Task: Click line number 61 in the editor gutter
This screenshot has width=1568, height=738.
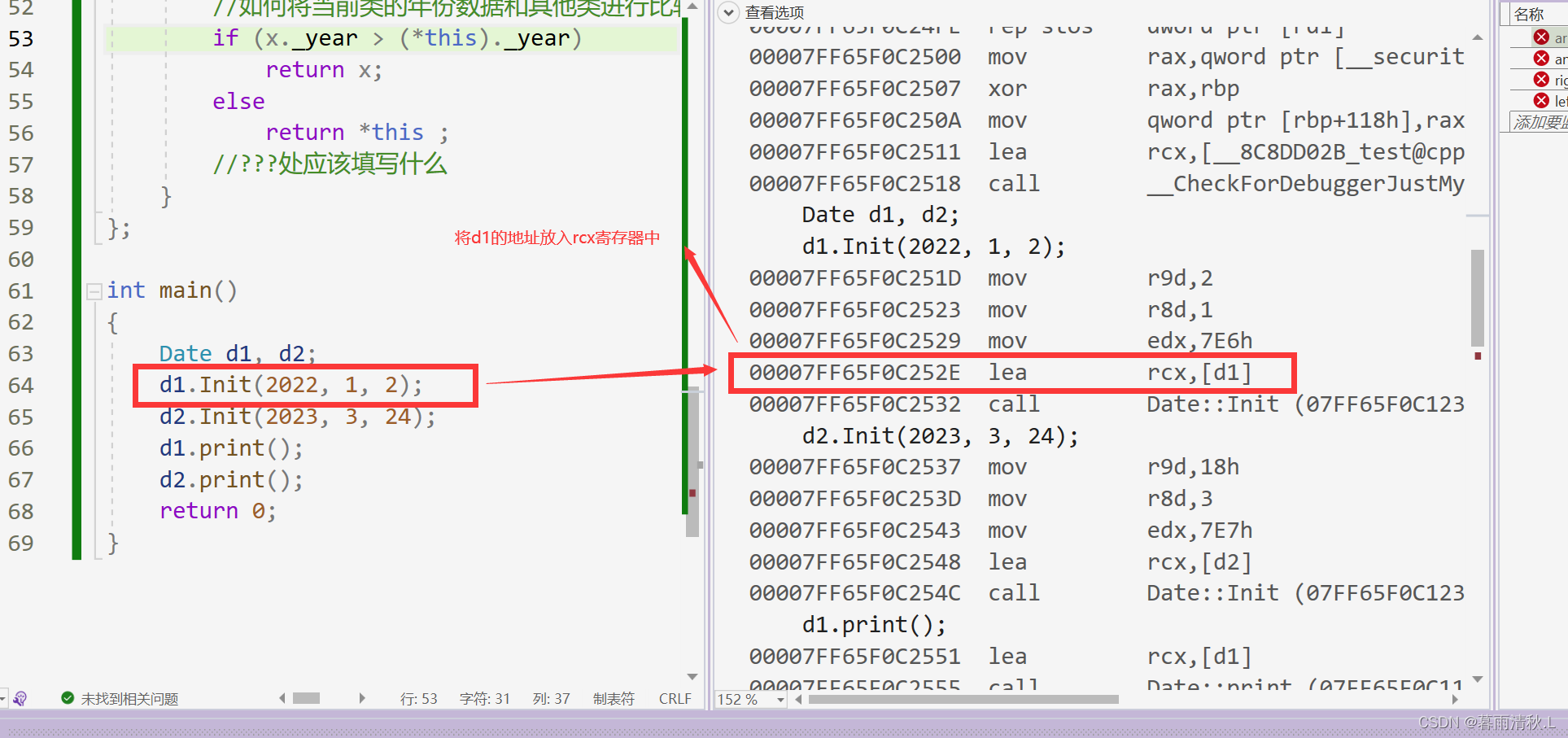Action: (21, 290)
